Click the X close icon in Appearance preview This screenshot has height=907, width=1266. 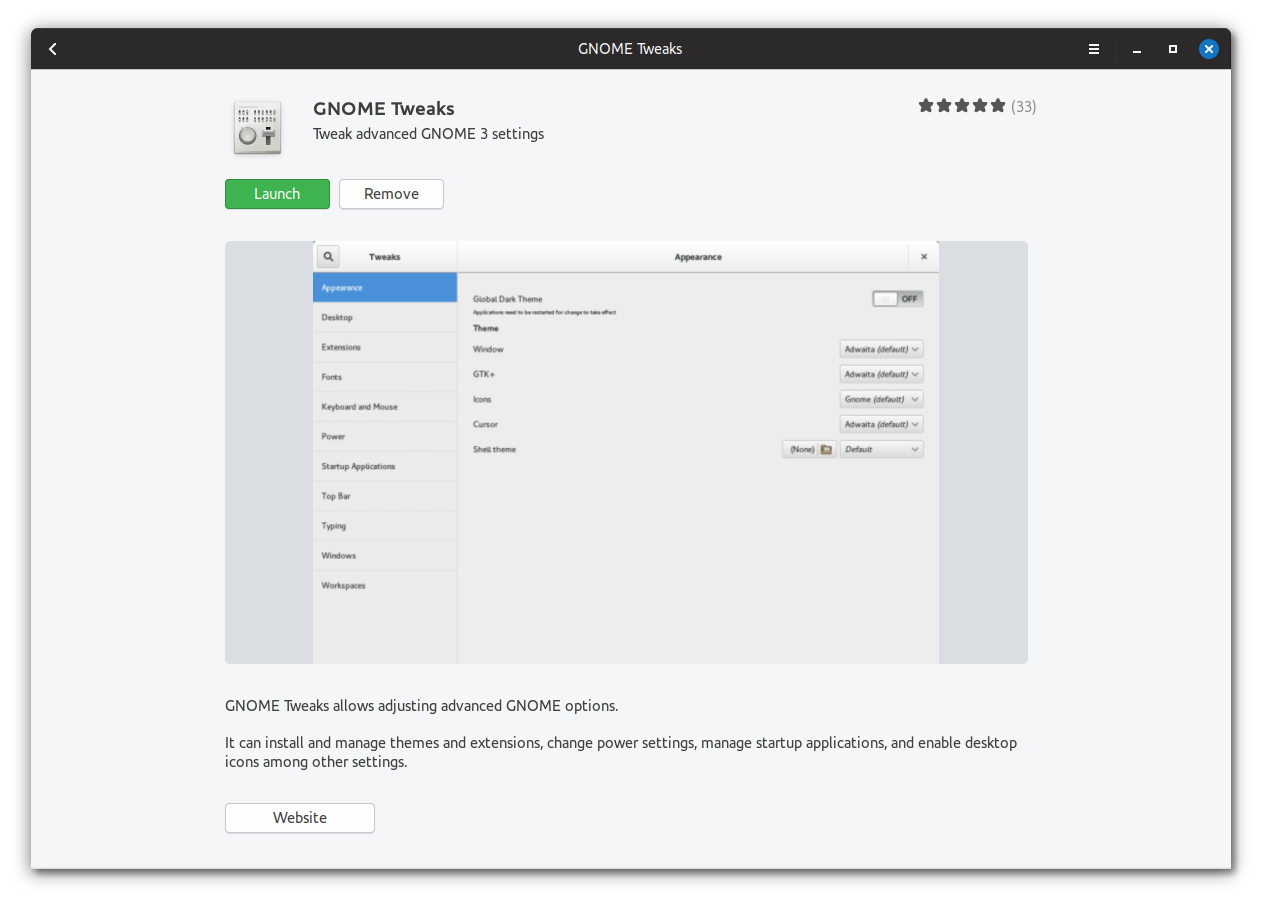coord(923,257)
